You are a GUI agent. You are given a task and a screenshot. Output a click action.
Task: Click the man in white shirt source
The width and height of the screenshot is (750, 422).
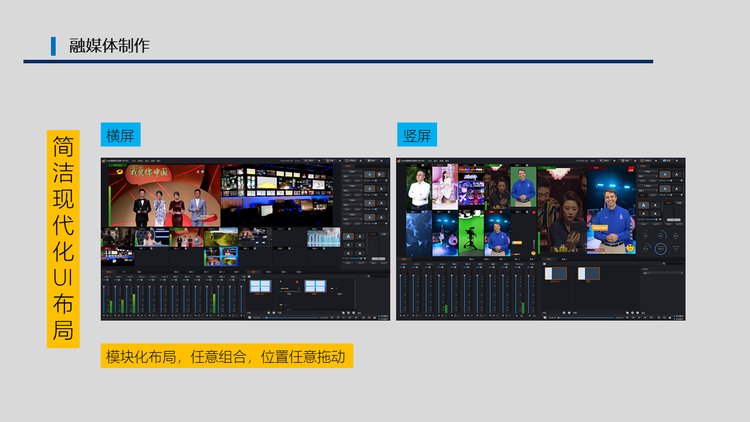(x=419, y=188)
